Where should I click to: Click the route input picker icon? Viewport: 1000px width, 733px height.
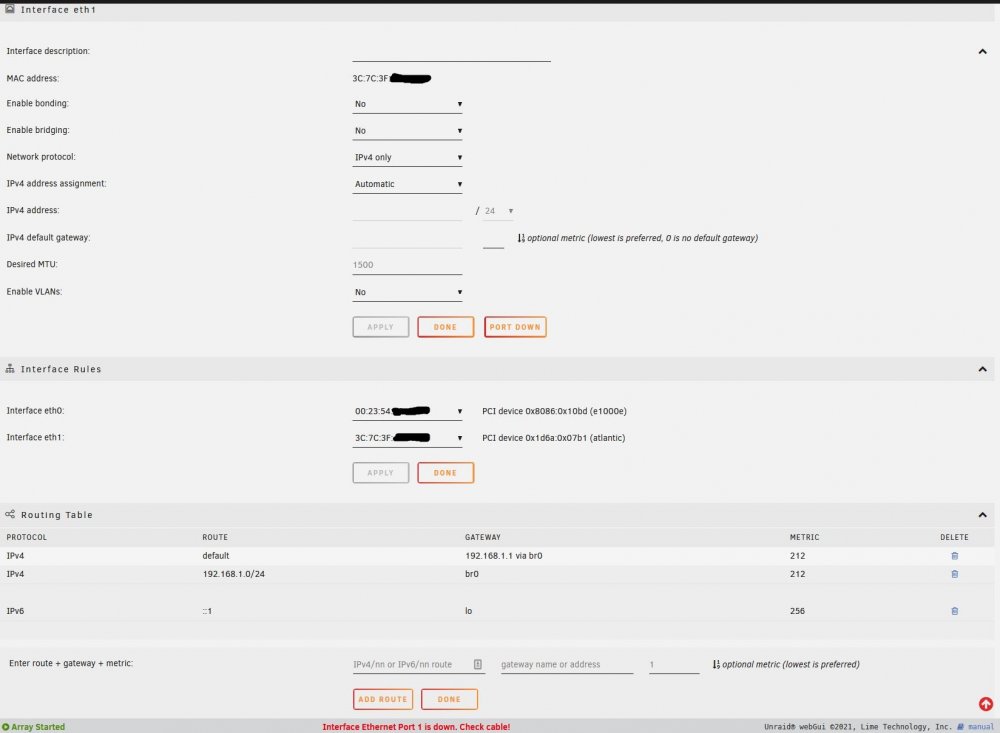(478, 664)
